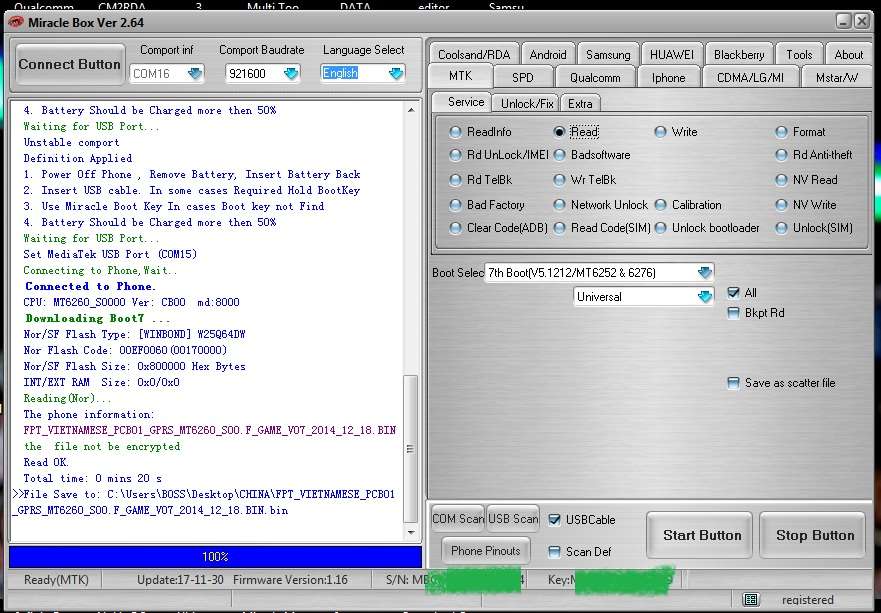Viewport: 881px width, 613px height.
Task: Click the Phone Pinouts button
Action: click(486, 551)
